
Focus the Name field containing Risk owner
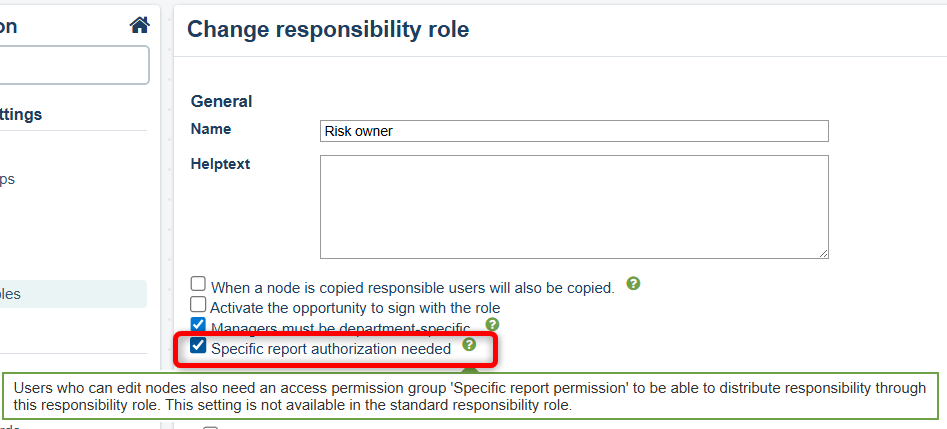(574, 131)
